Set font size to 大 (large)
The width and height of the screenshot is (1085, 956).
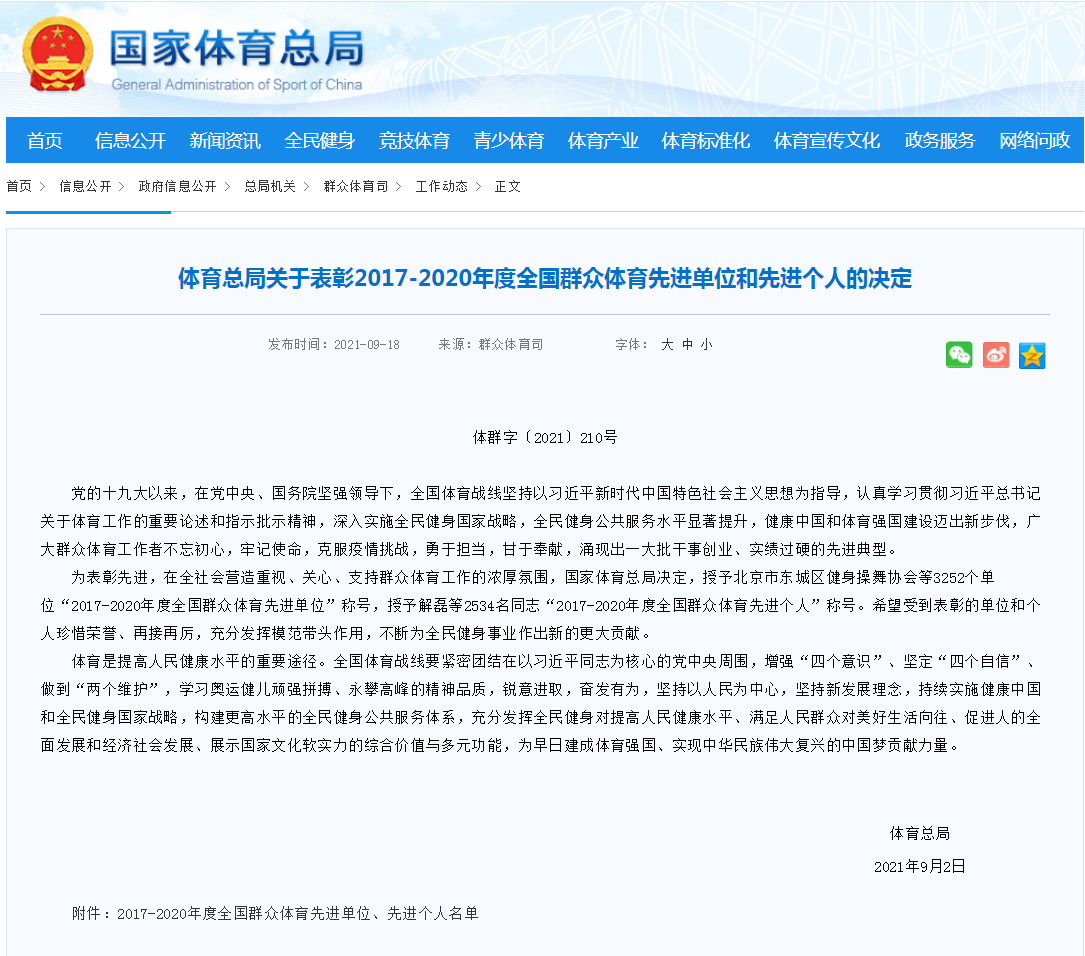pyautogui.click(x=667, y=344)
